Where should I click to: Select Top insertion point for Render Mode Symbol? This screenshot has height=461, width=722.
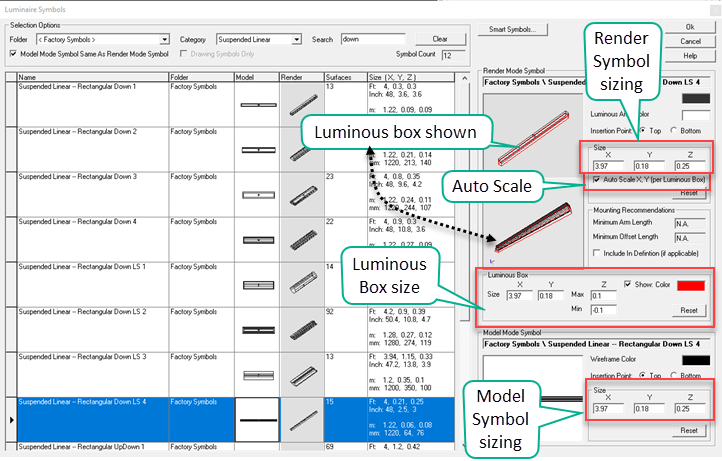pos(642,130)
